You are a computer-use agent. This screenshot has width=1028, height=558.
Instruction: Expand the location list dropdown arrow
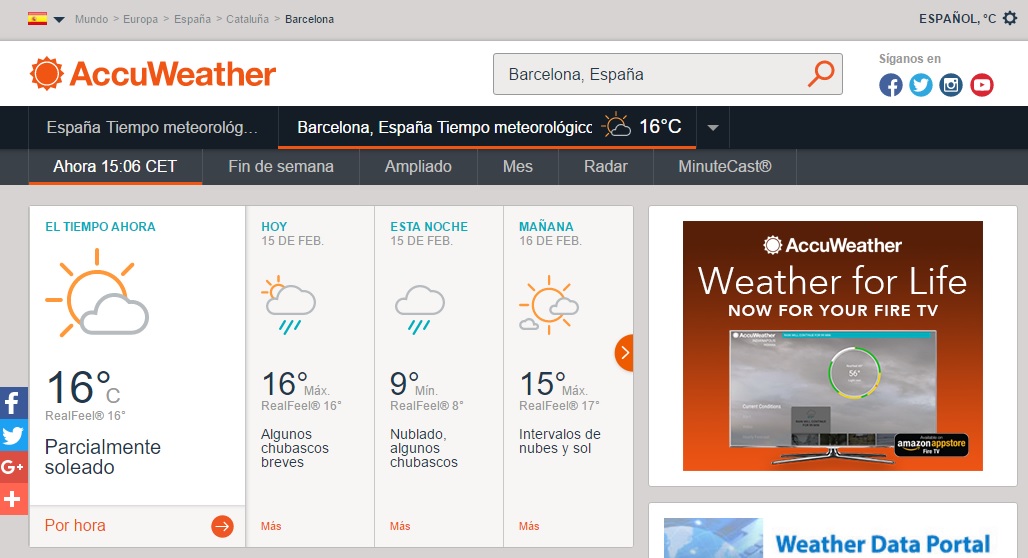713,128
